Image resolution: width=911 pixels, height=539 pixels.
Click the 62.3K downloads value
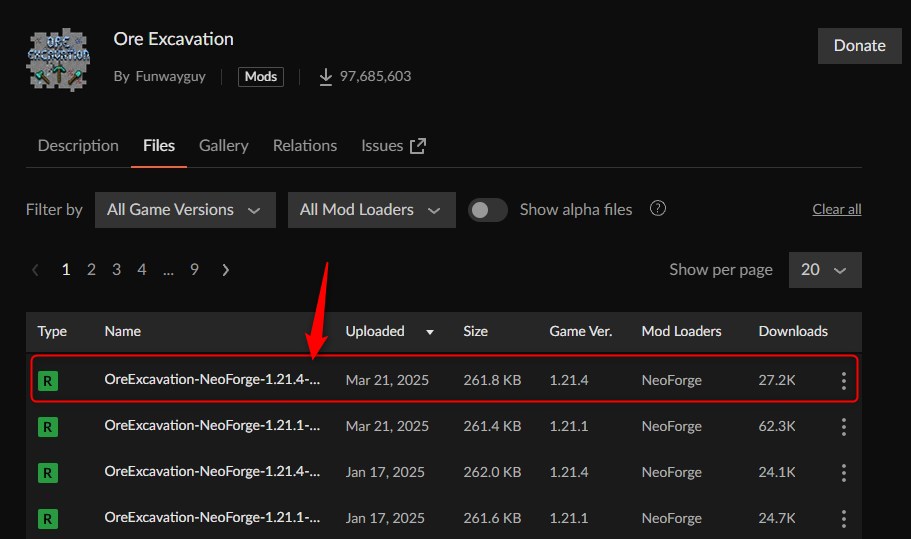777,426
